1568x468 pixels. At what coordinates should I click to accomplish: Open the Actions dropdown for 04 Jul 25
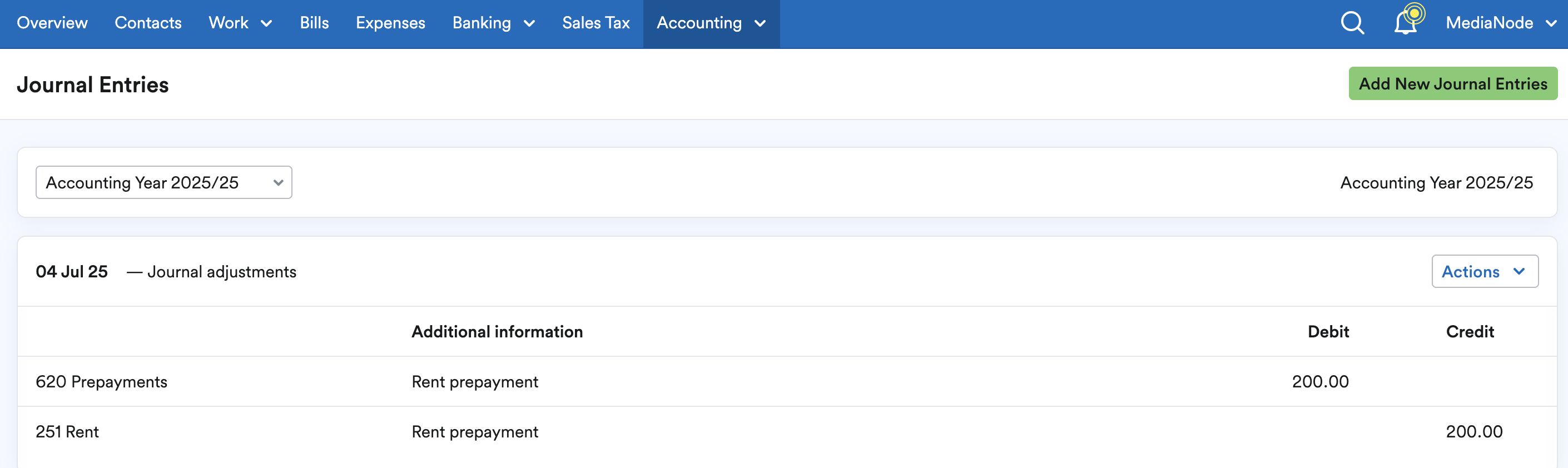pos(1484,271)
